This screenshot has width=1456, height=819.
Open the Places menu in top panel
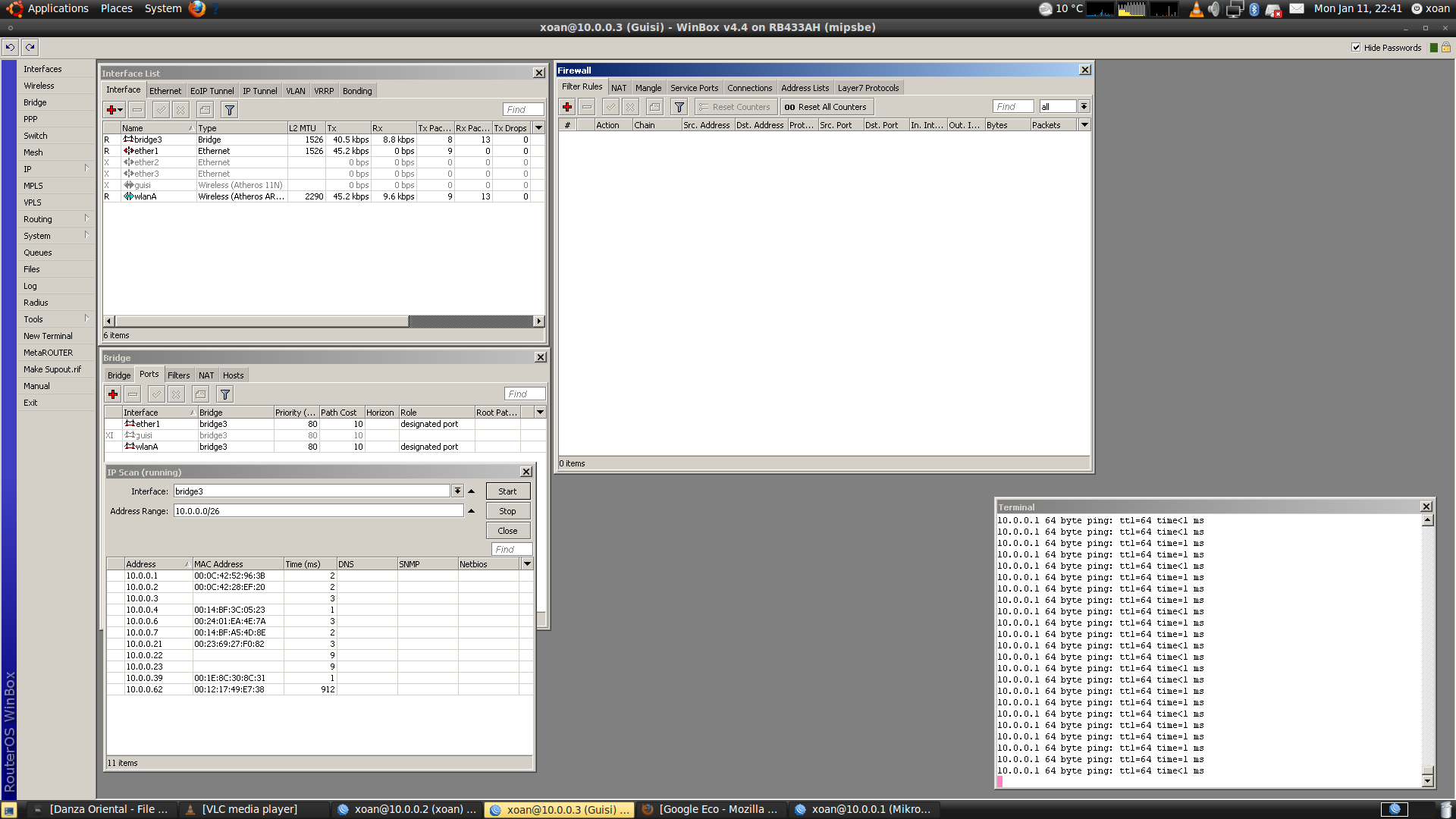click(117, 8)
